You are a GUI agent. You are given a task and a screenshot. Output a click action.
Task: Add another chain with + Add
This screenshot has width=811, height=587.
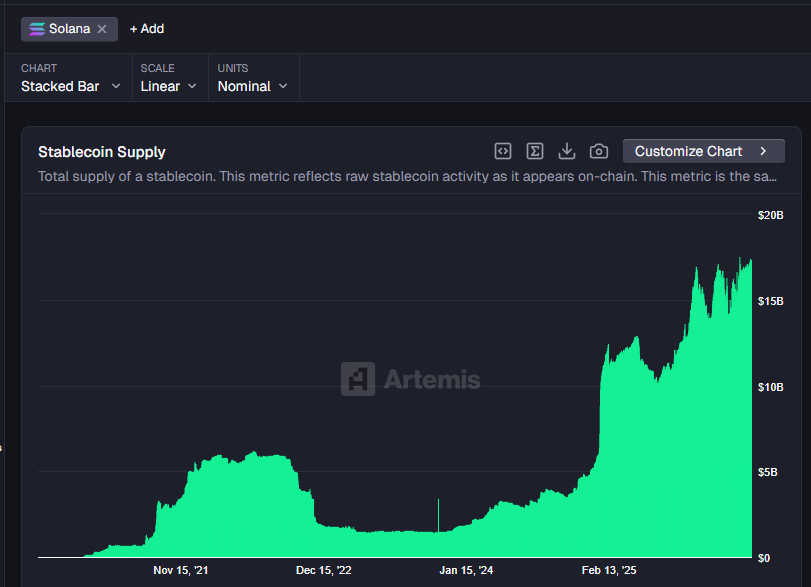coord(147,29)
